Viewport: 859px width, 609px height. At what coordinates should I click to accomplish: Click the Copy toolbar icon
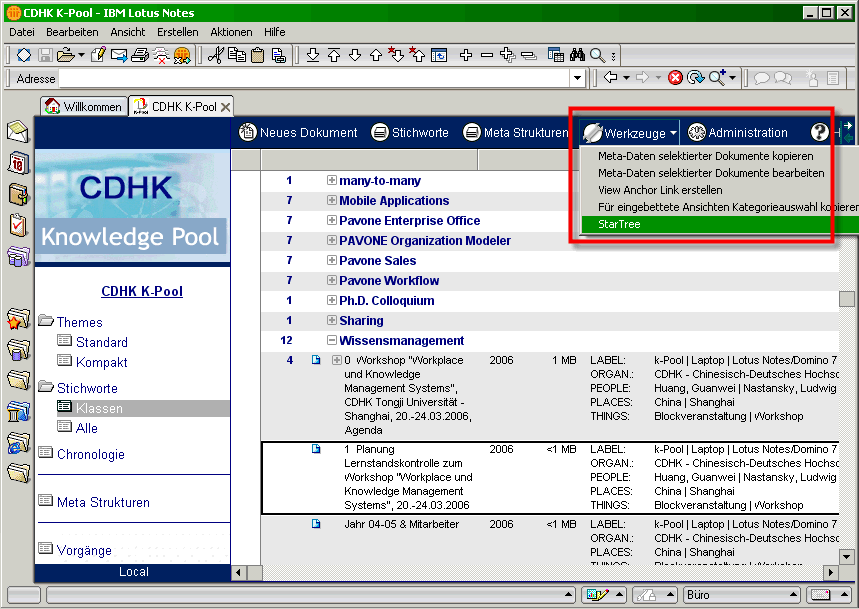[x=237, y=55]
